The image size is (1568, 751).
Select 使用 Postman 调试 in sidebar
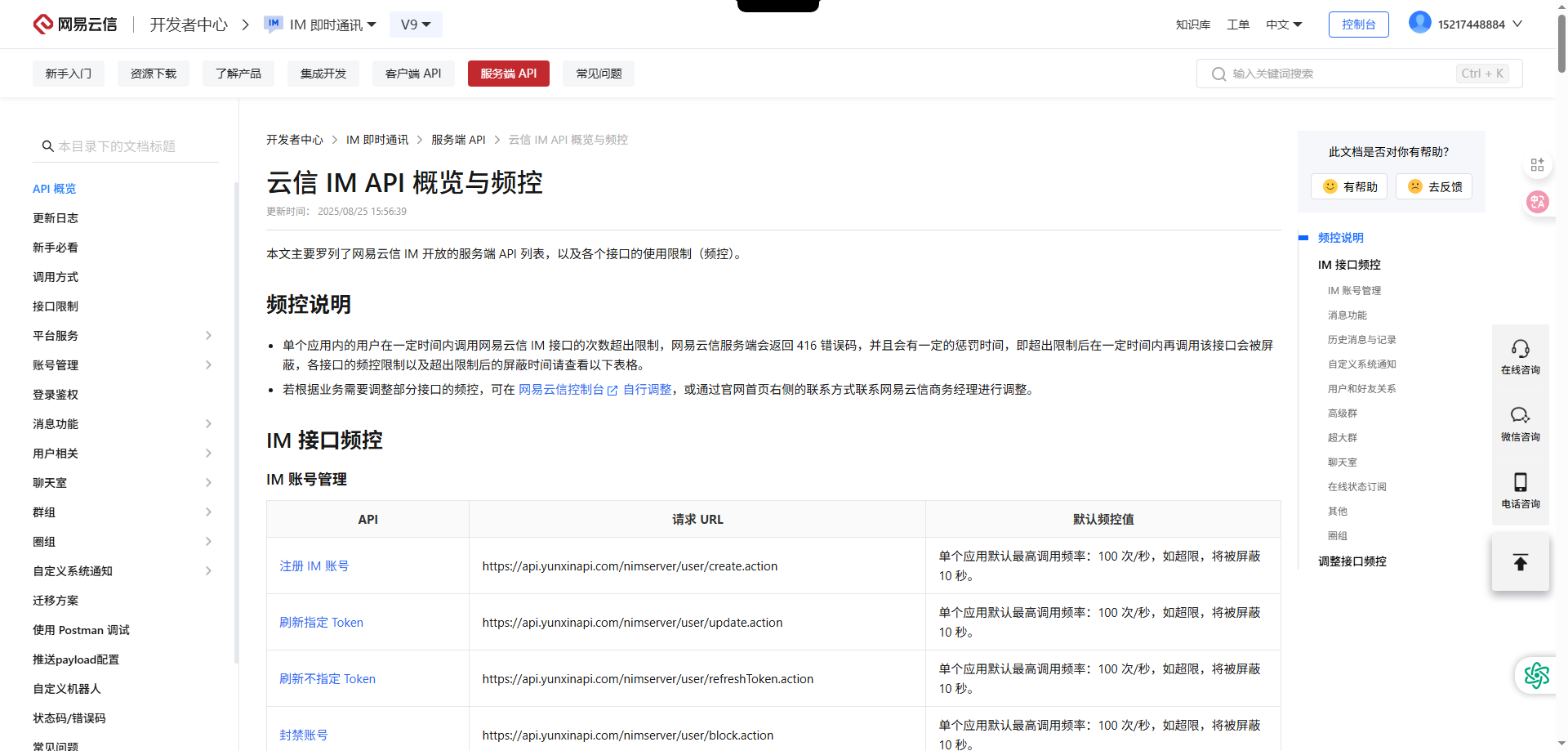[81, 630]
